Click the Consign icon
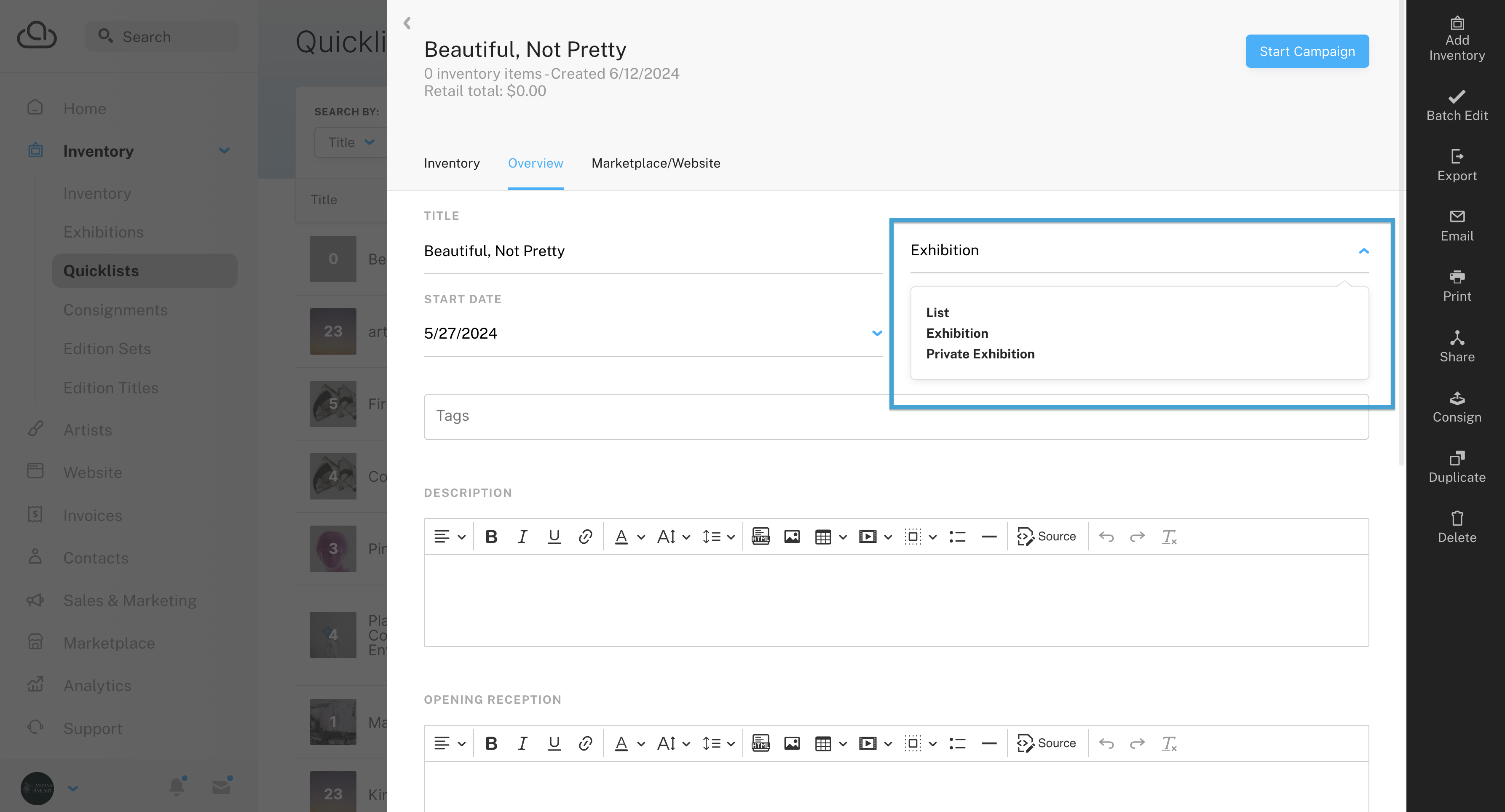Image resolution: width=1505 pixels, height=812 pixels. 1457,398
